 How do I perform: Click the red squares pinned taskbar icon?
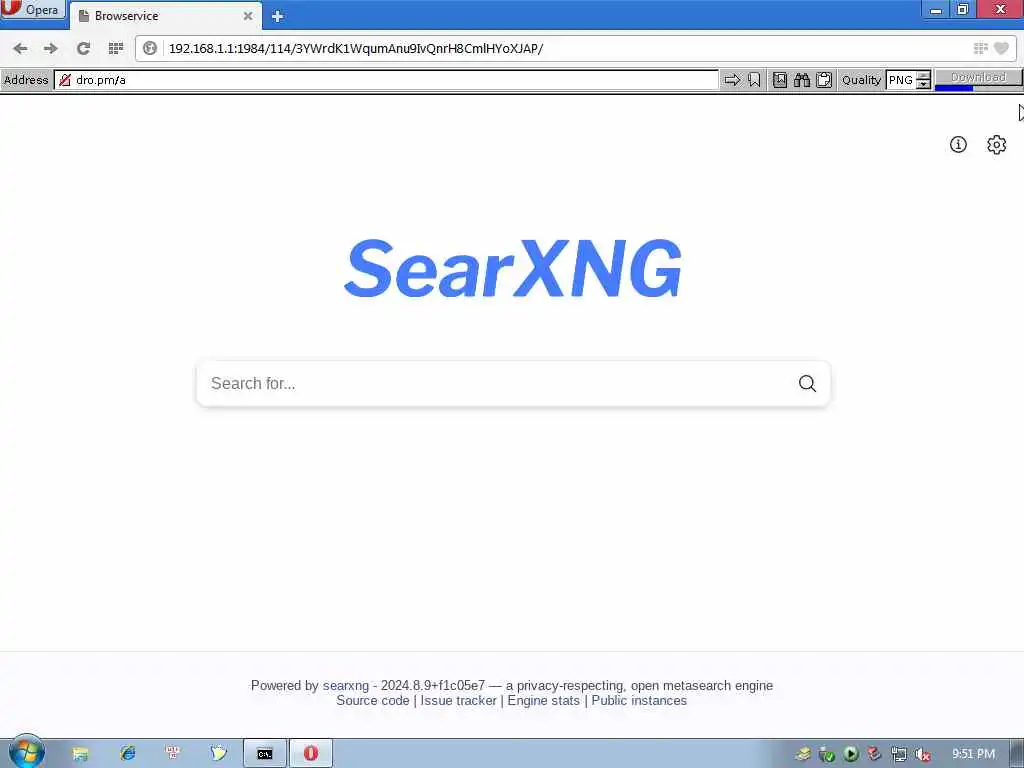(x=173, y=754)
